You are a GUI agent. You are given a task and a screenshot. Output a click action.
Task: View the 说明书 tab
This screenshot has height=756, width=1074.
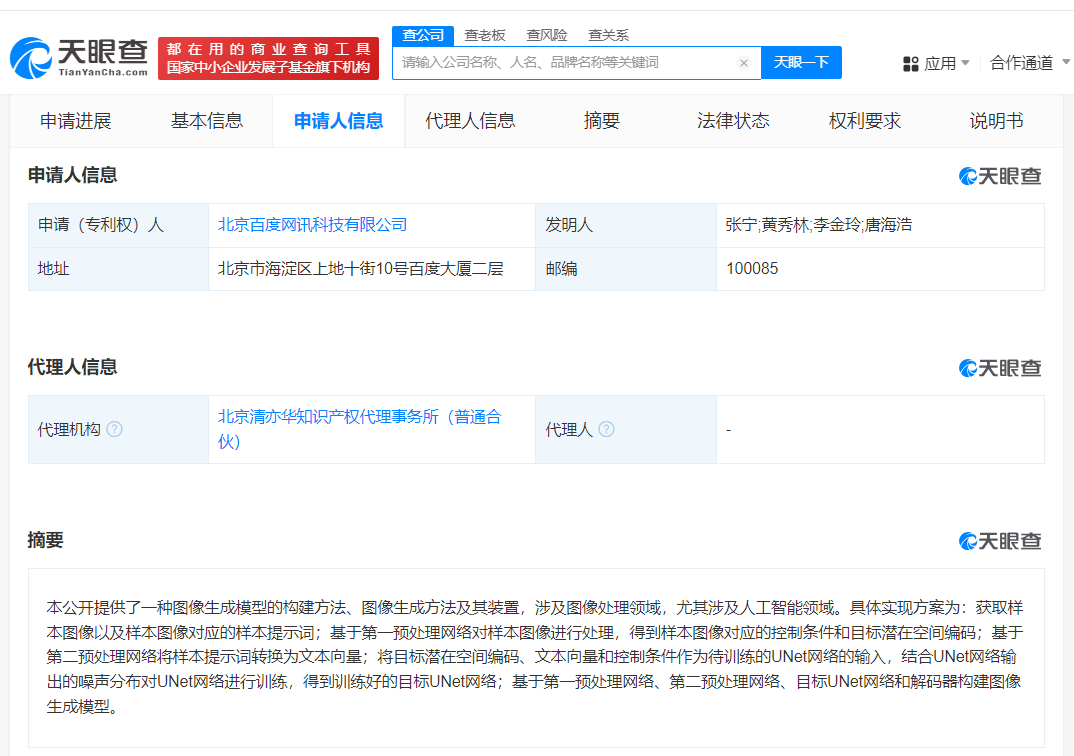(996, 121)
